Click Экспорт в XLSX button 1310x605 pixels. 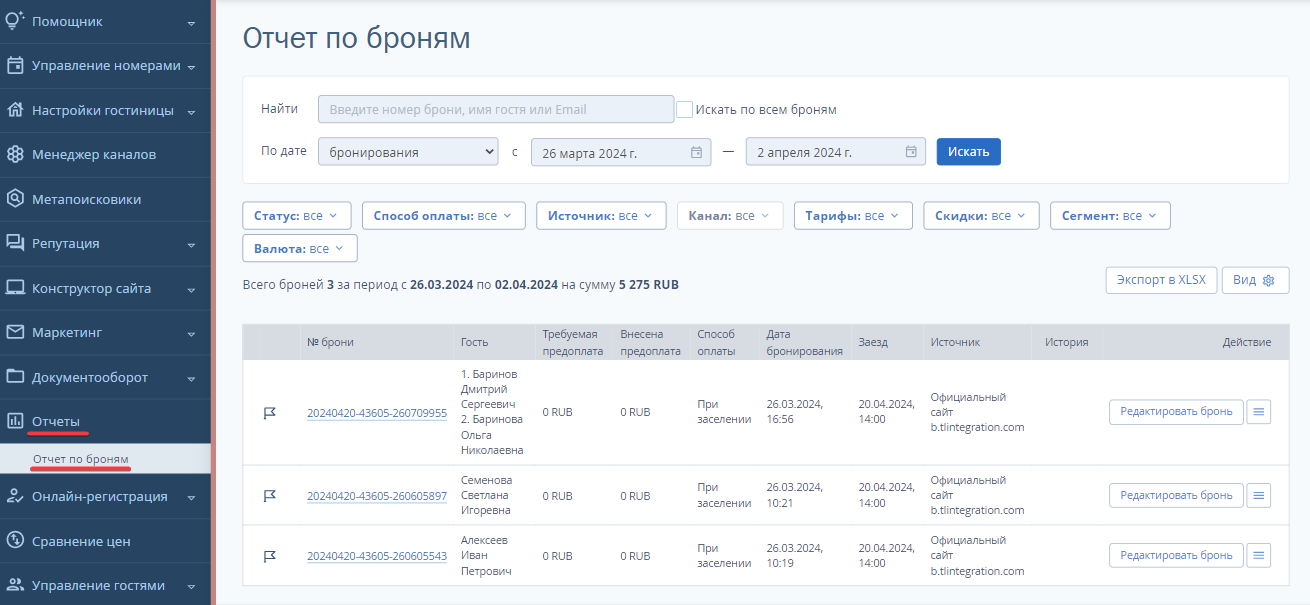pyautogui.click(x=1161, y=280)
